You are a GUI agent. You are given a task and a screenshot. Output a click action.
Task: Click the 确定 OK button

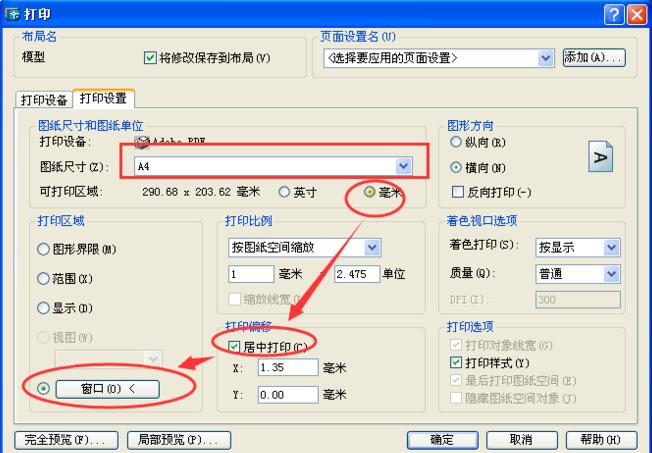442,440
